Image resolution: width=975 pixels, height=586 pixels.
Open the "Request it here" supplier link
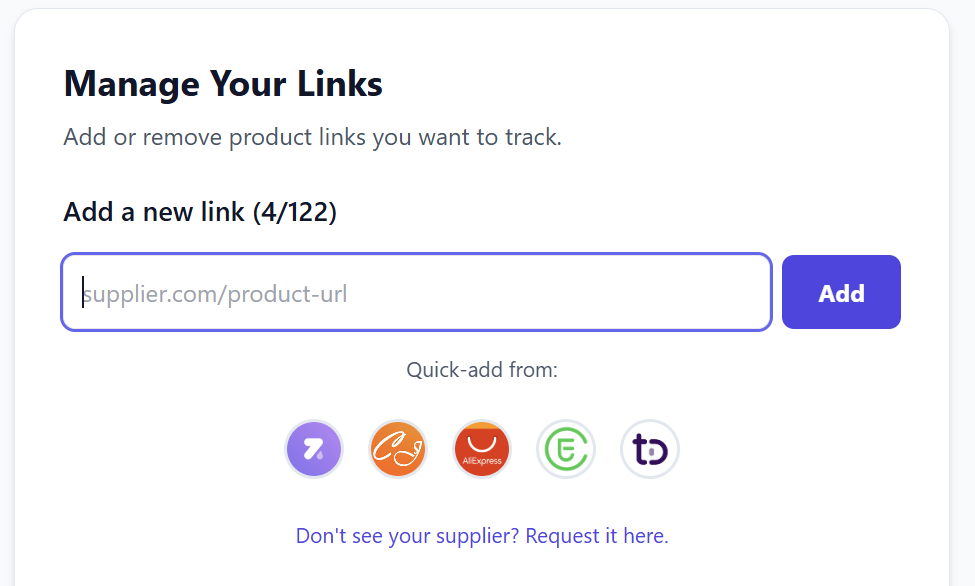pos(596,536)
